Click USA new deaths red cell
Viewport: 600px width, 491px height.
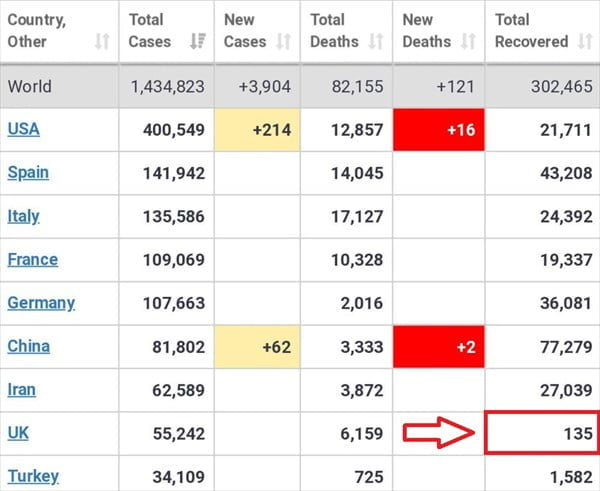click(438, 129)
